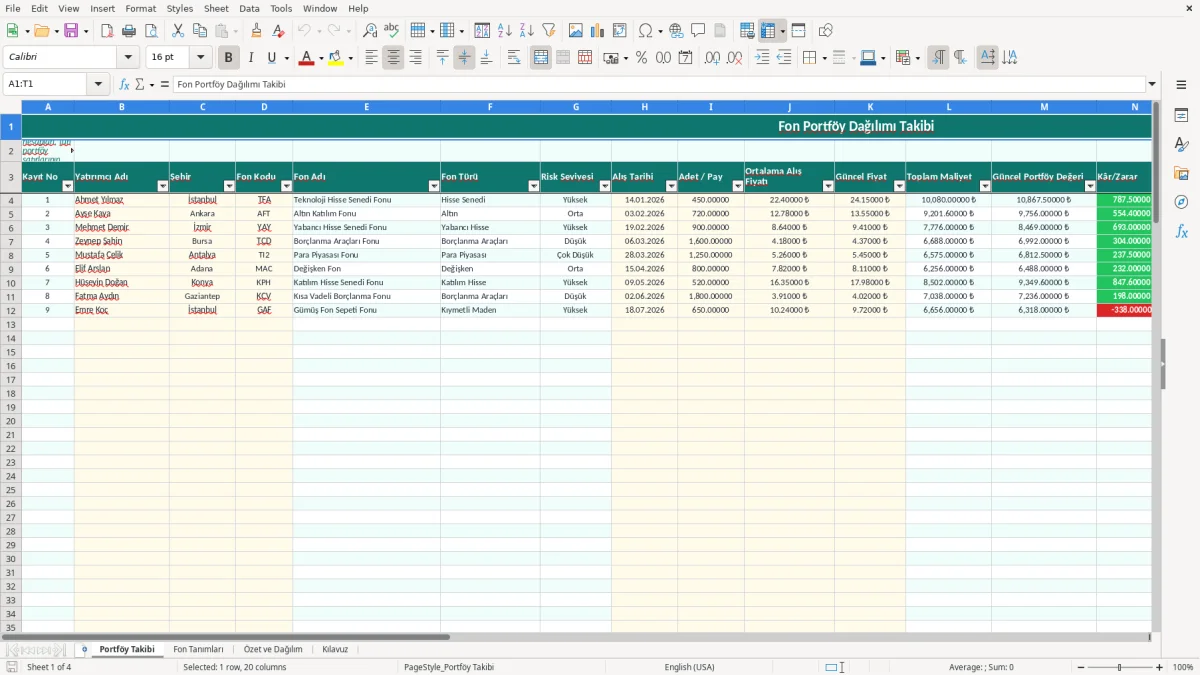Open Find & Replace tool
The width and height of the screenshot is (1200, 675).
pos(370,31)
